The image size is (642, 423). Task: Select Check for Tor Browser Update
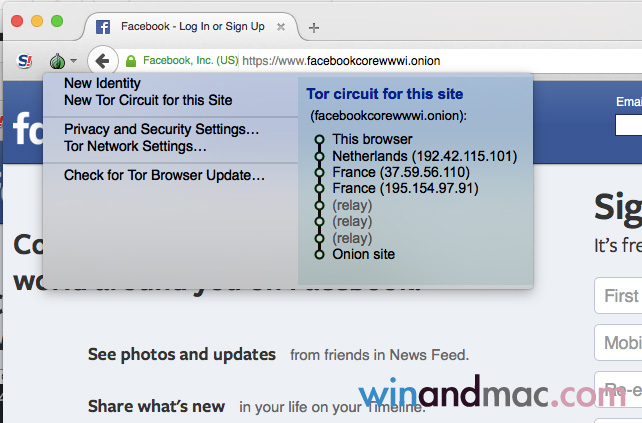[164, 175]
